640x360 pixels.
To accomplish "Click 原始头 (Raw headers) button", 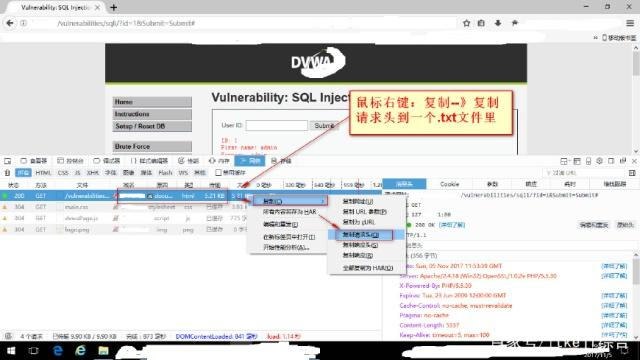I will tap(625, 225).
